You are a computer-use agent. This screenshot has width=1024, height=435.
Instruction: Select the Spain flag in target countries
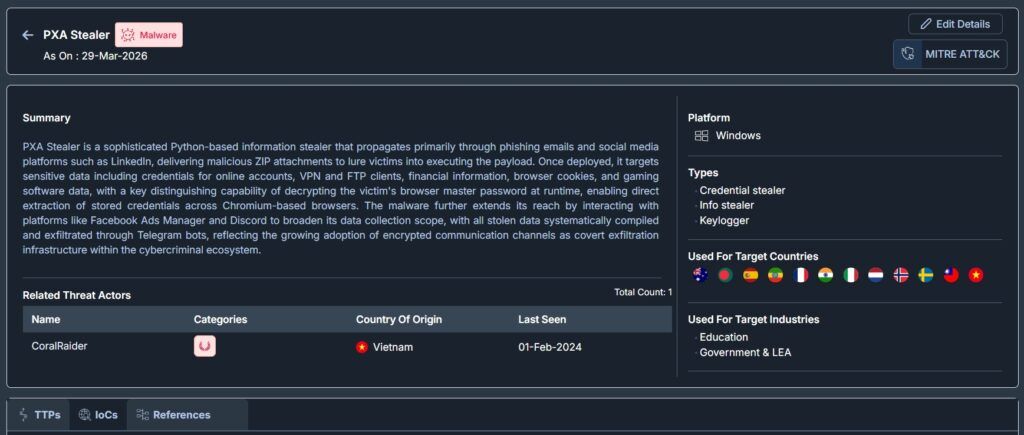750,275
